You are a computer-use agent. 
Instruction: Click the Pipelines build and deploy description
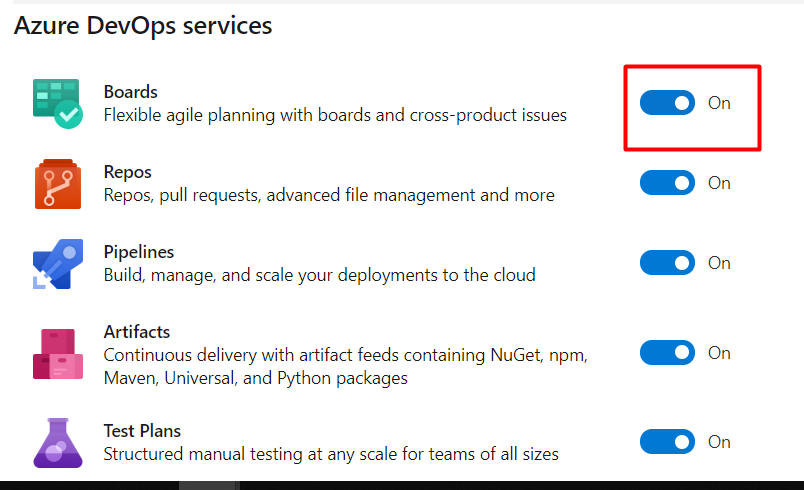pyautogui.click(x=319, y=275)
